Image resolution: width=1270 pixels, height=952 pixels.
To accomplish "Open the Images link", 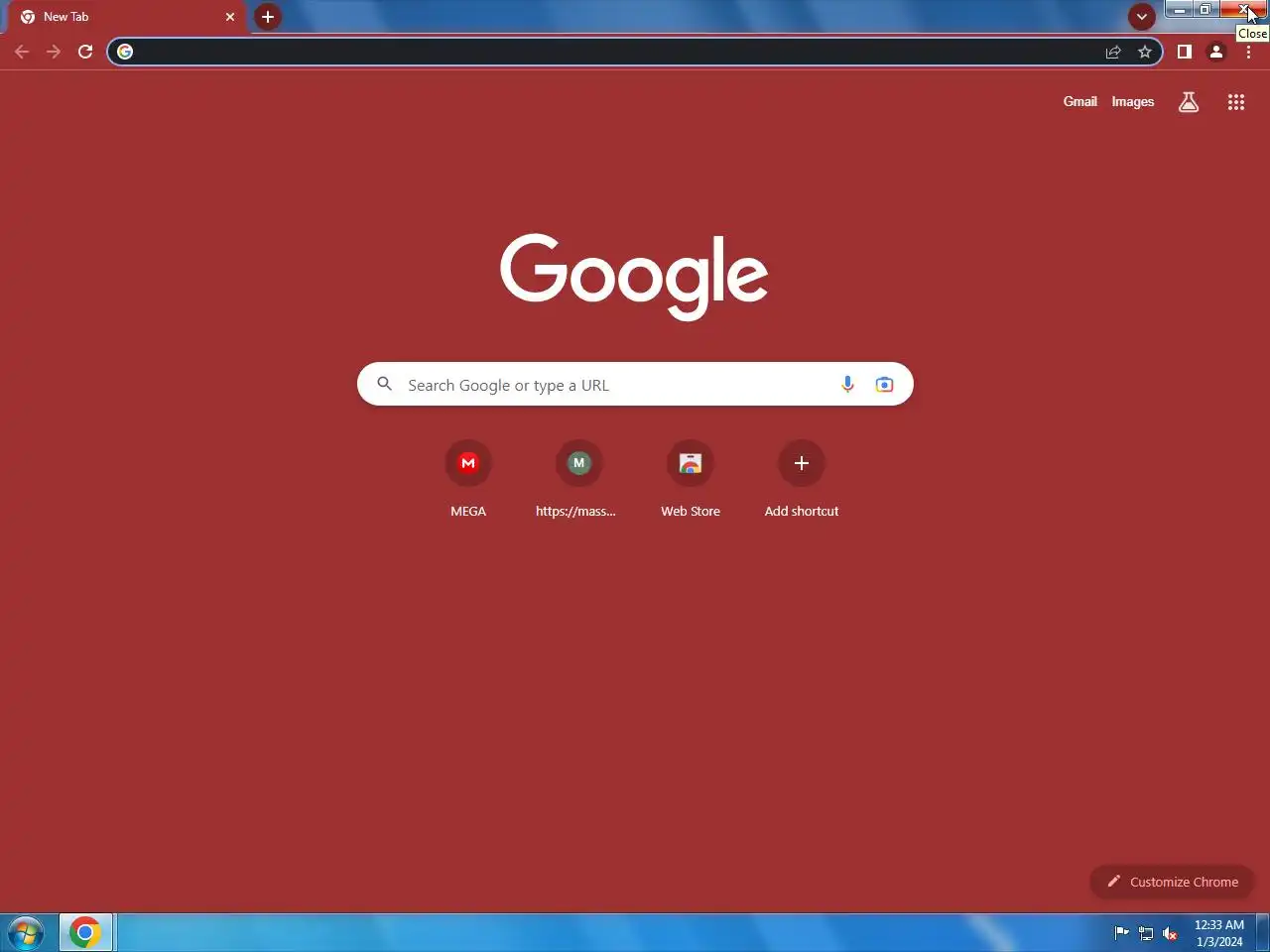I will pyautogui.click(x=1132, y=101).
